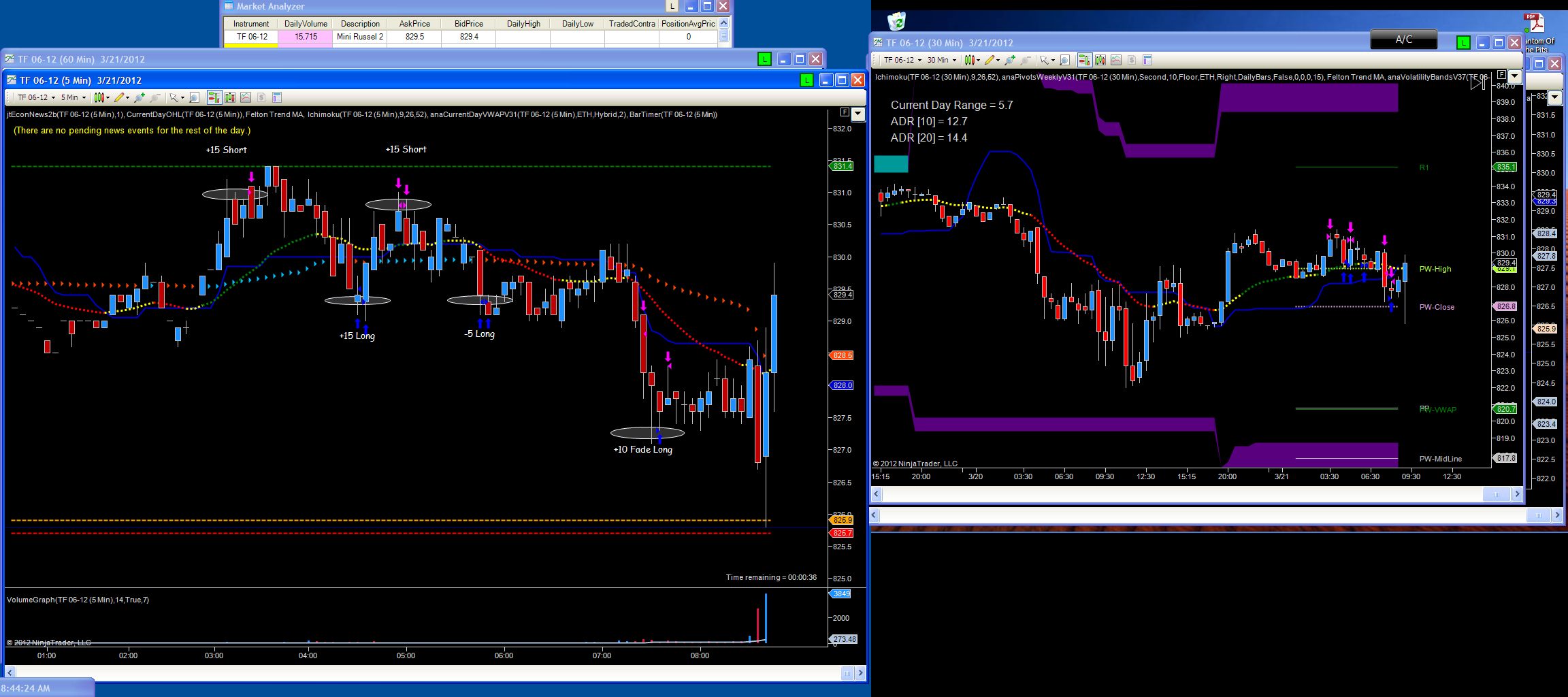
Task: Open data series candles icon in 5 Min chart
Action: point(230,97)
